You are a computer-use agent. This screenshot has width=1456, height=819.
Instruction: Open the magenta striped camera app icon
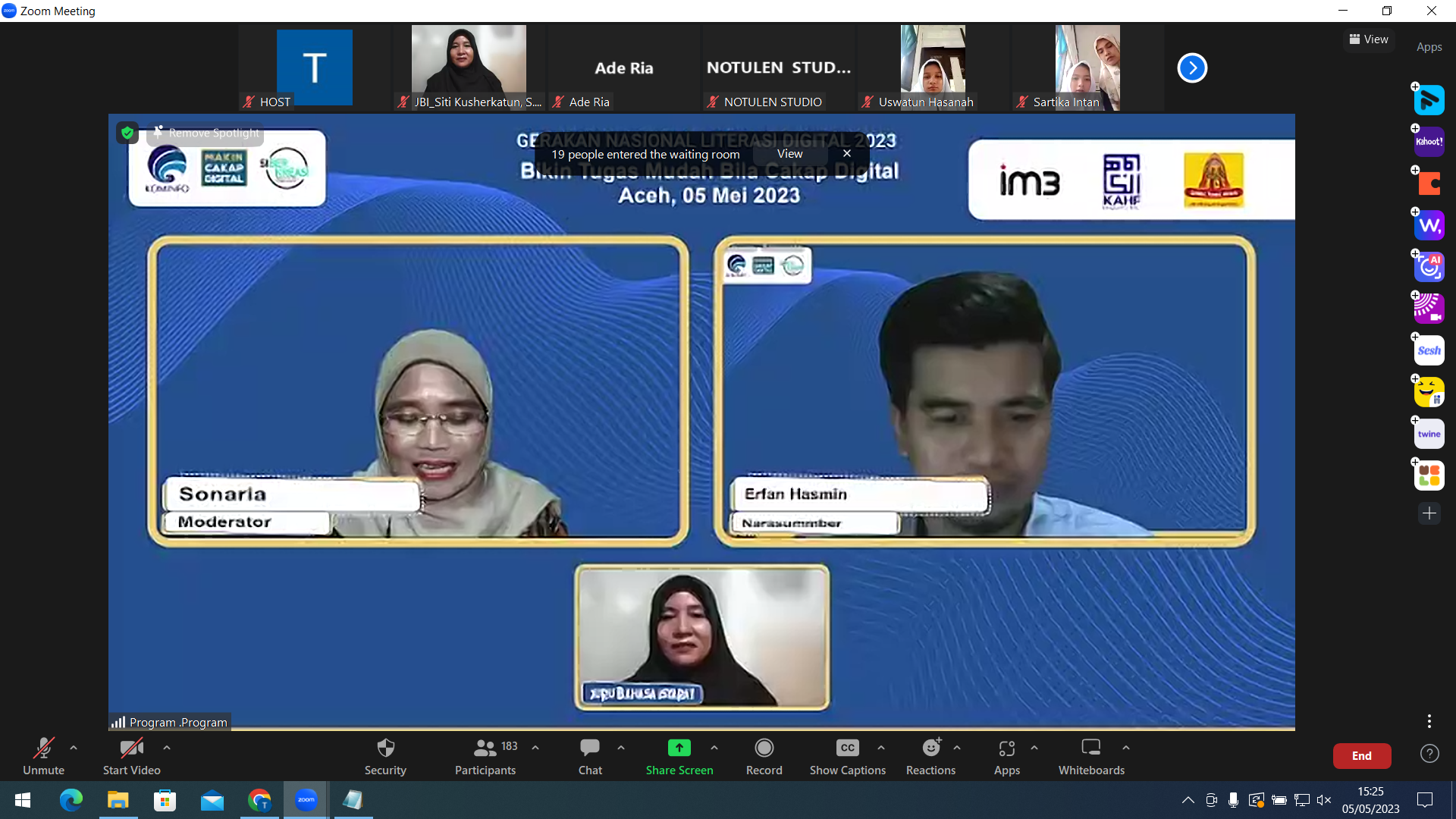pyautogui.click(x=1429, y=309)
